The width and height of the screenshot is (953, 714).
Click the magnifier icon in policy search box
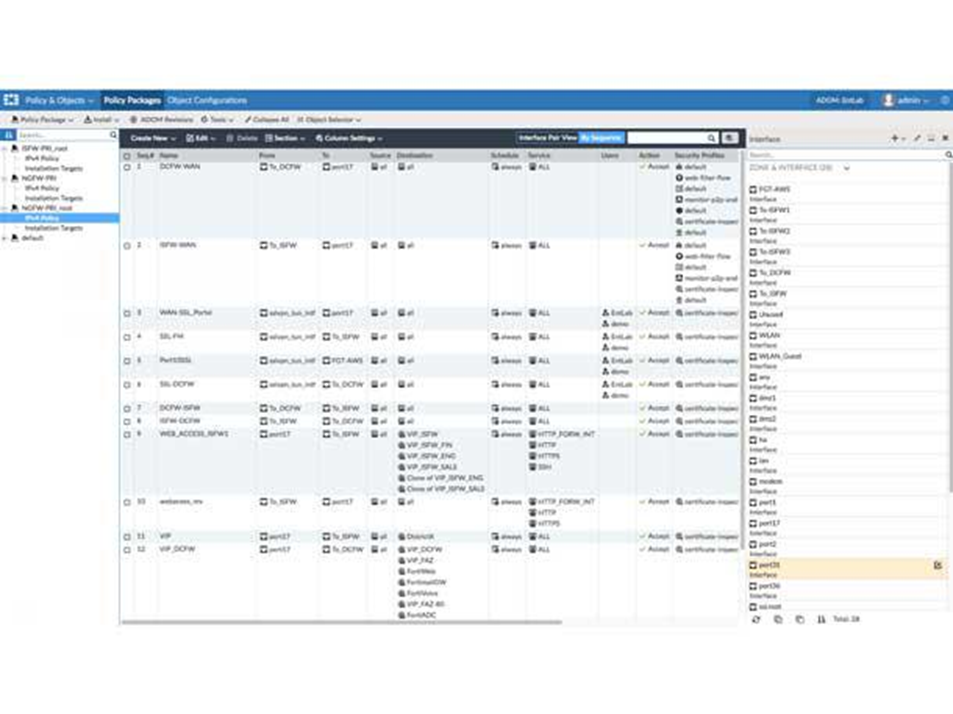click(x=712, y=138)
